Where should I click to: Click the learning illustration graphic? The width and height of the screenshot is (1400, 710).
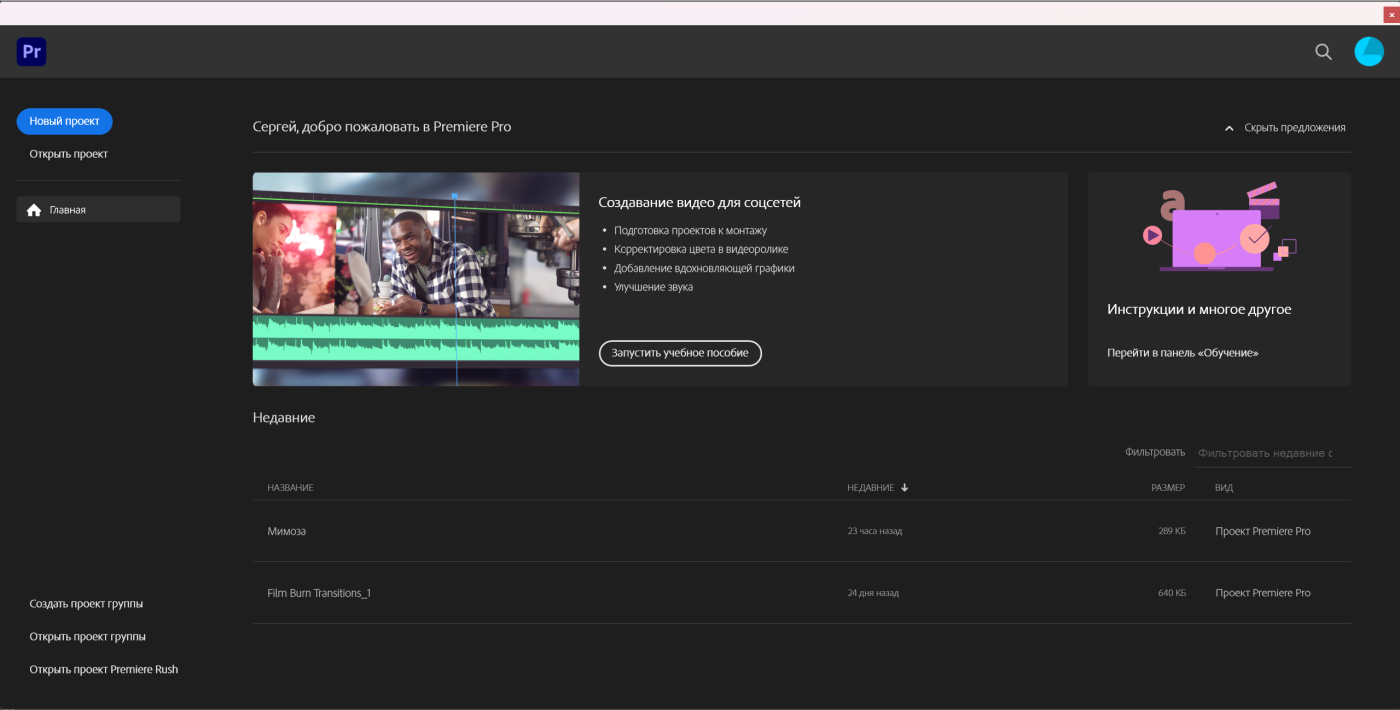[1218, 228]
